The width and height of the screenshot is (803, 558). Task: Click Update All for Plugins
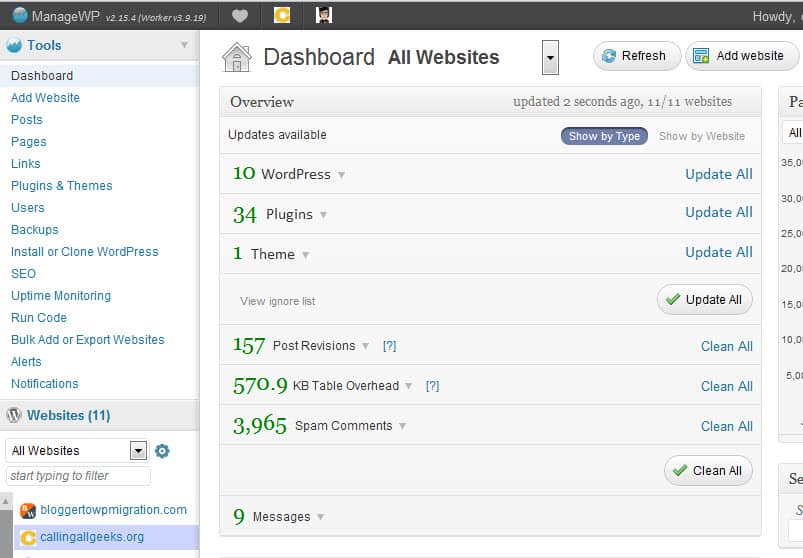(719, 212)
